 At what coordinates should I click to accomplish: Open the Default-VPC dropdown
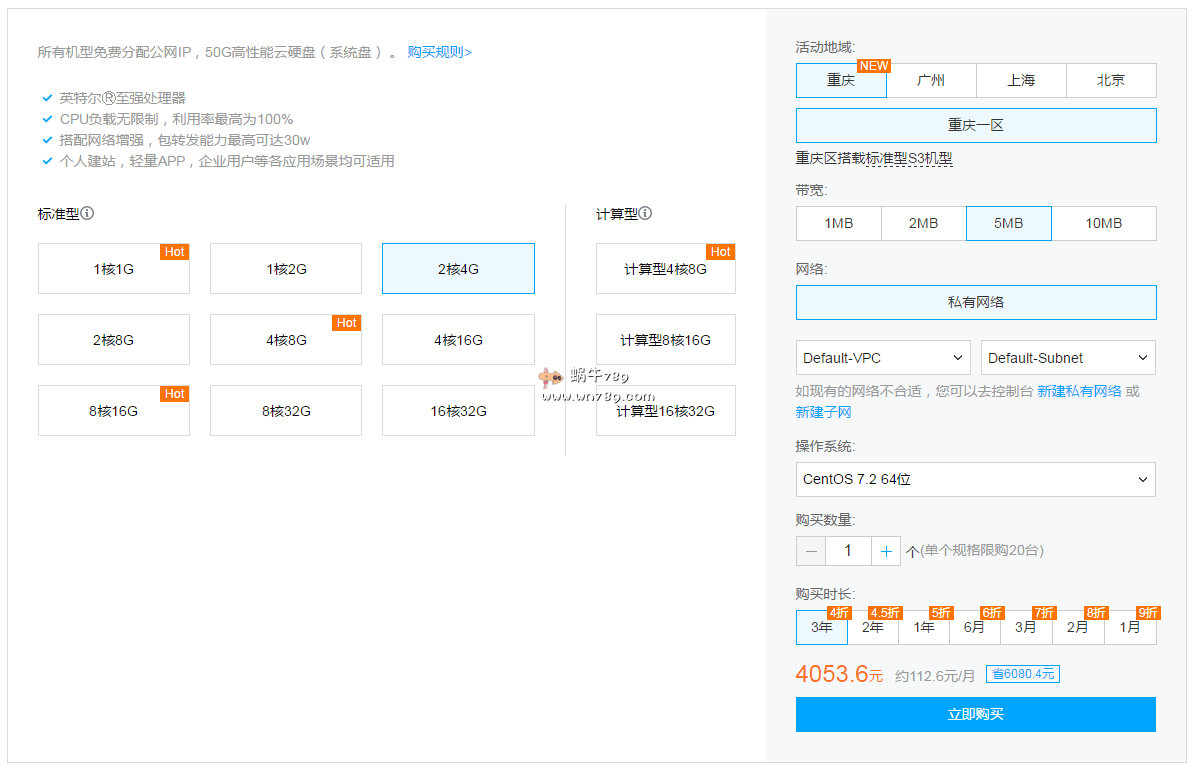pos(883,358)
